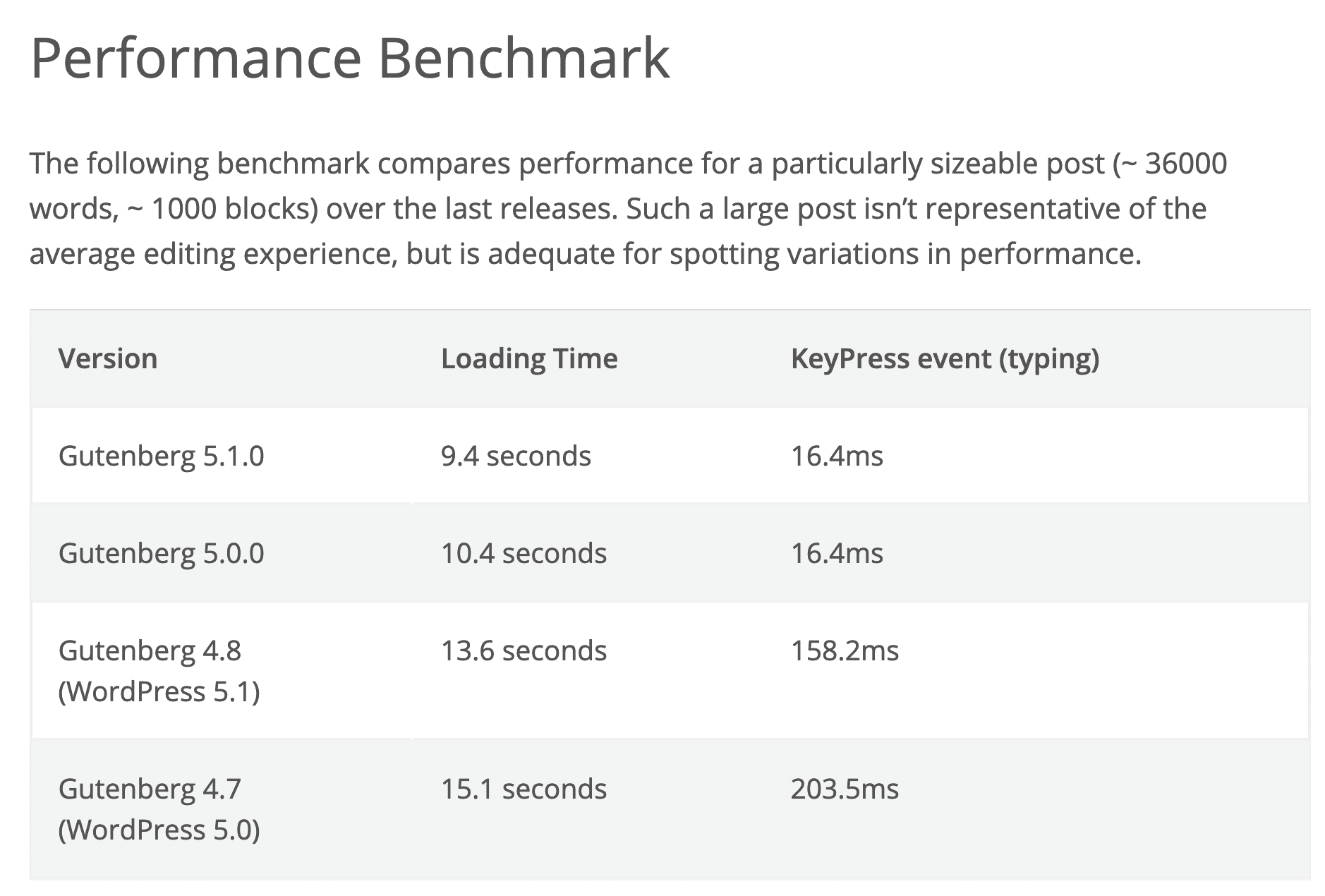Select the Gutenberg 4.7 (WordPress 5.0) cell
Screen dimensions: 1325x896
(159, 809)
